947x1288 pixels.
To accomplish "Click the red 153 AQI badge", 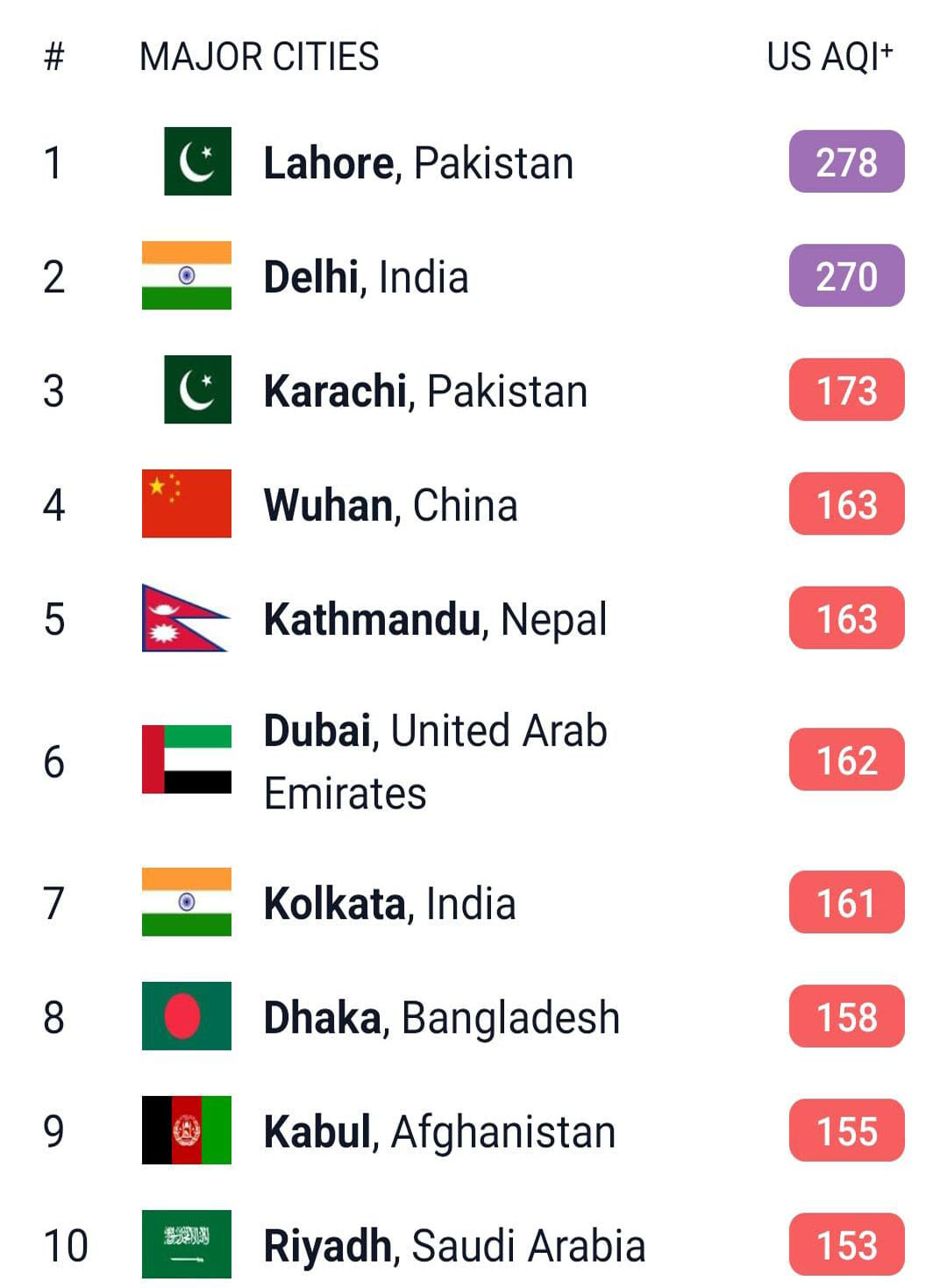I will coord(846,1245).
